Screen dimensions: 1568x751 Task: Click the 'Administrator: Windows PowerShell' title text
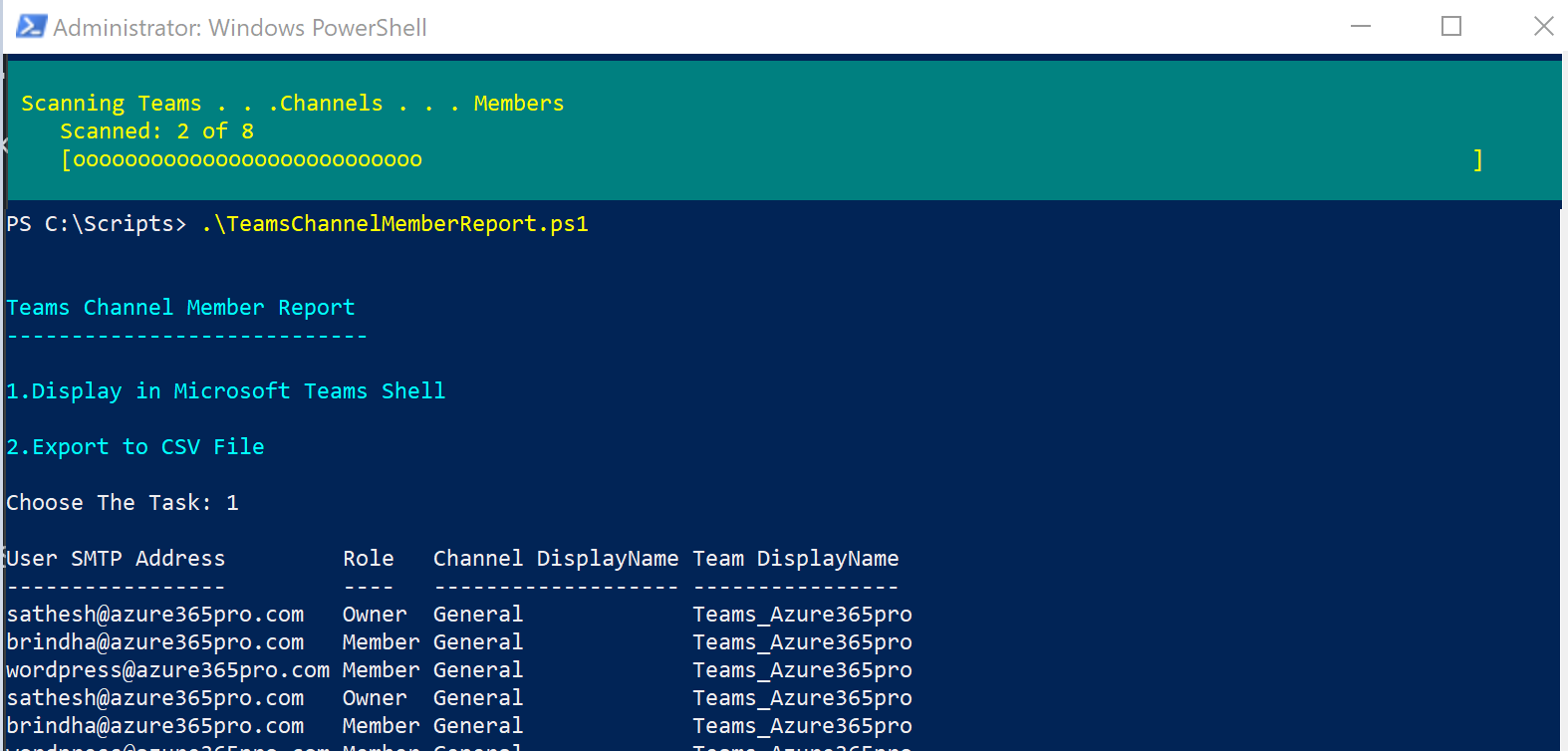(x=240, y=28)
